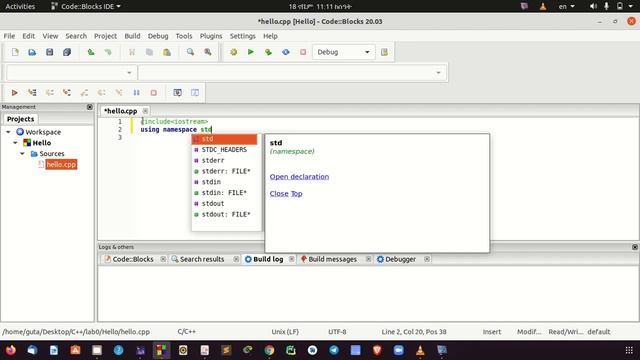Save all files toolbar icon
Viewport: 640px width, 360px height.
pyautogui.click(x=67, y=52)
